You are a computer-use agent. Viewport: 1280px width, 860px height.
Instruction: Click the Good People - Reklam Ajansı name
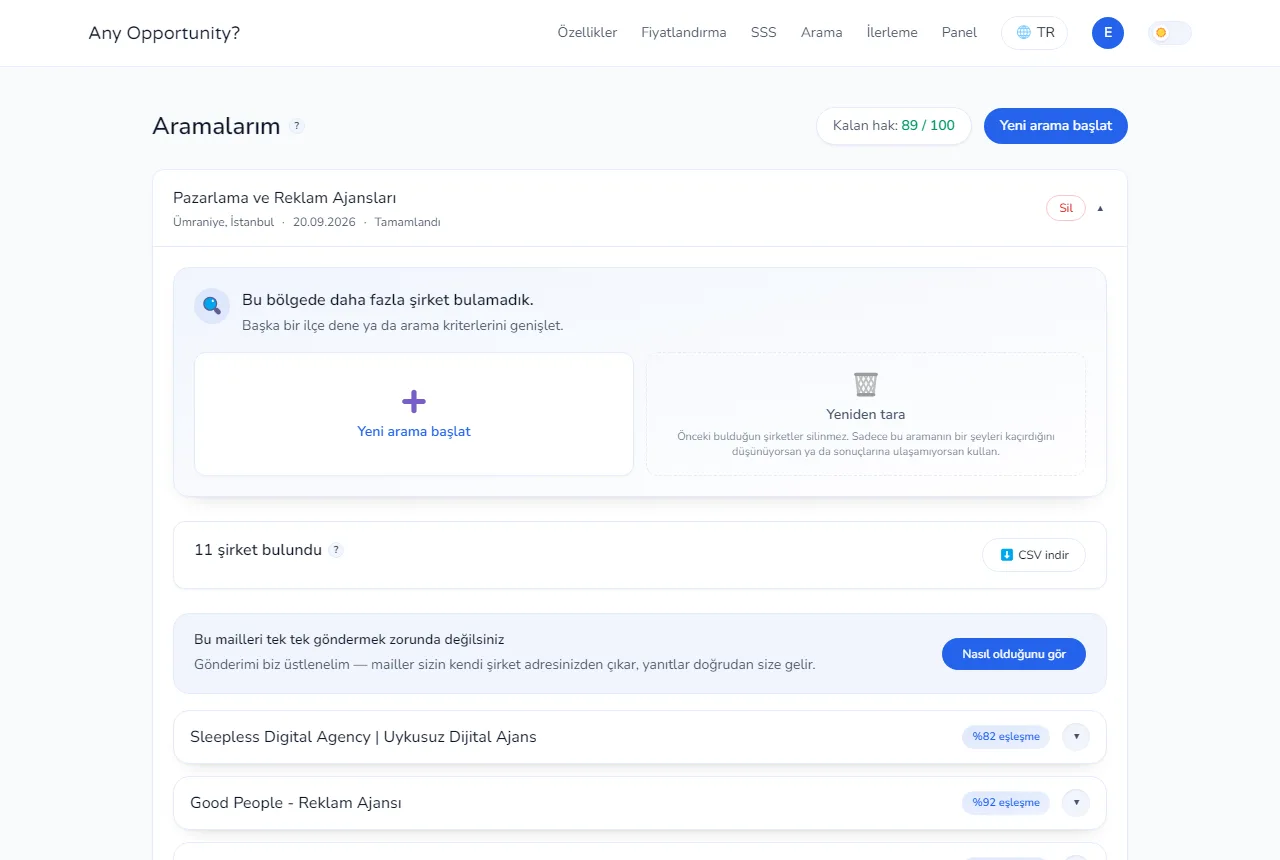point(296,803)
